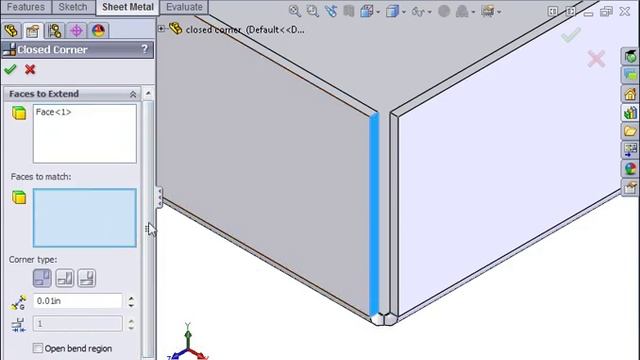Click the Section View icon
The image size is (640, 360).
coord(349,11)
